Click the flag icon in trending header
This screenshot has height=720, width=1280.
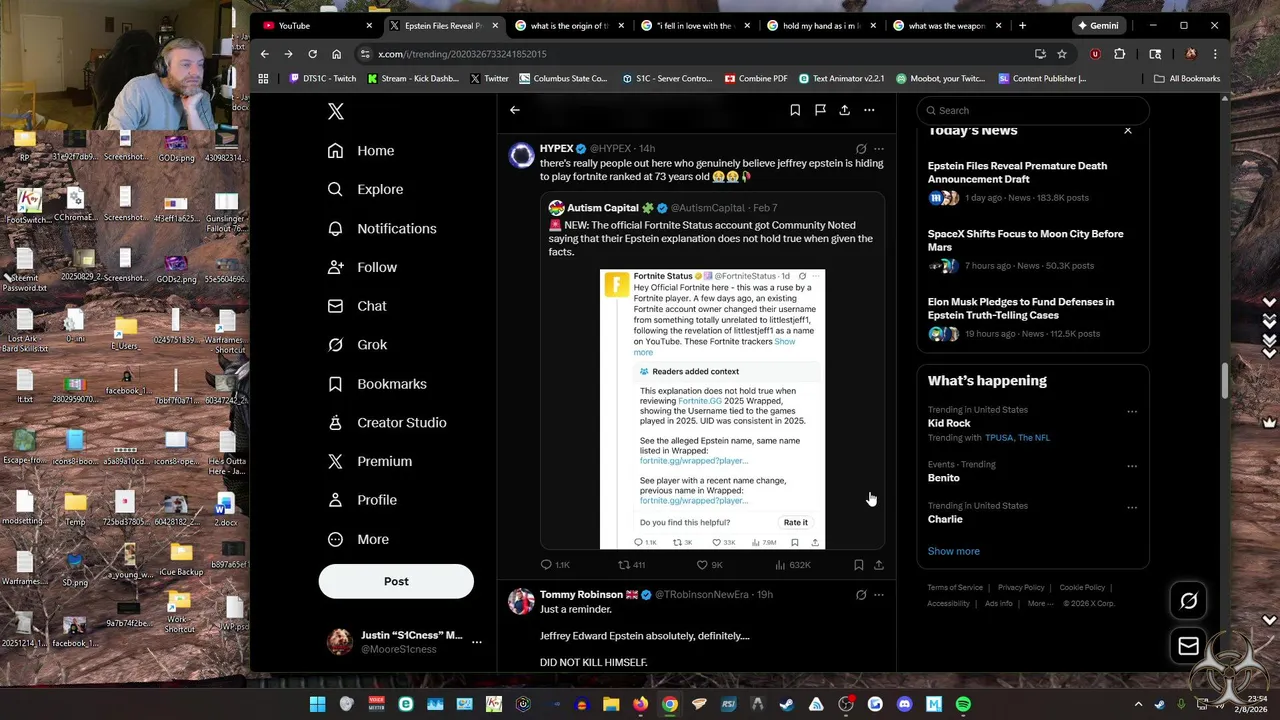pos(820,110)
